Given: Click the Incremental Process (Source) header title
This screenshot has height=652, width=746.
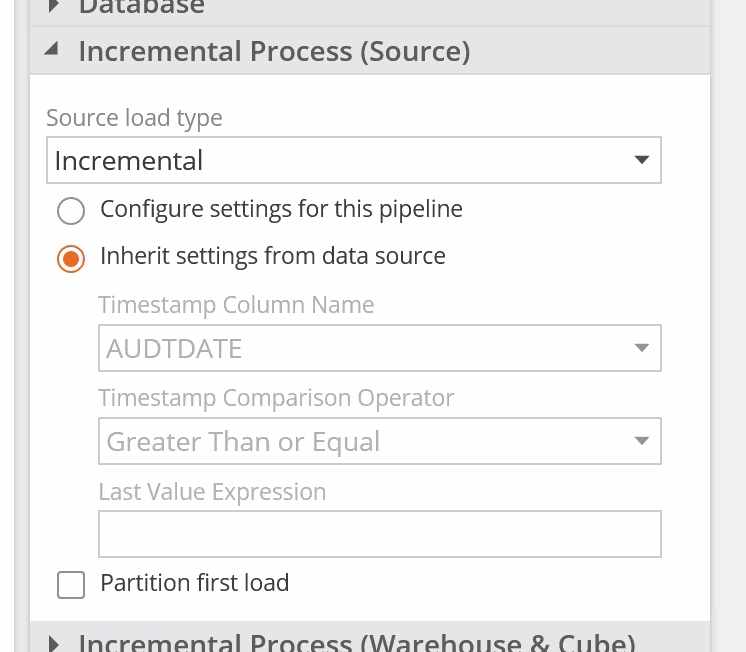Looking at the screenshot, I should coord(274,51).
